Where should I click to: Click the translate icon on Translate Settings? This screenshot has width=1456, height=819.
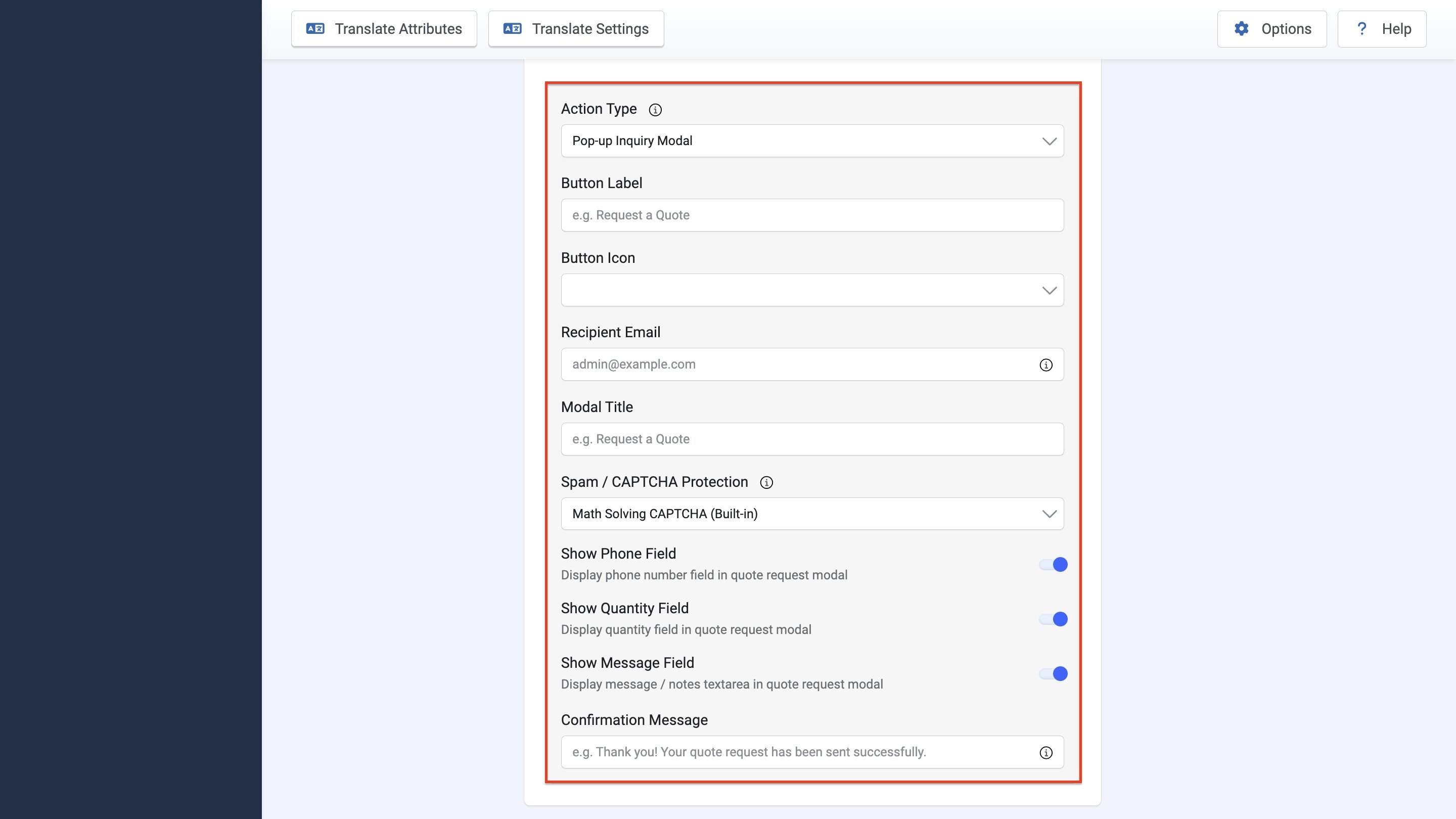tap(512, 28)
